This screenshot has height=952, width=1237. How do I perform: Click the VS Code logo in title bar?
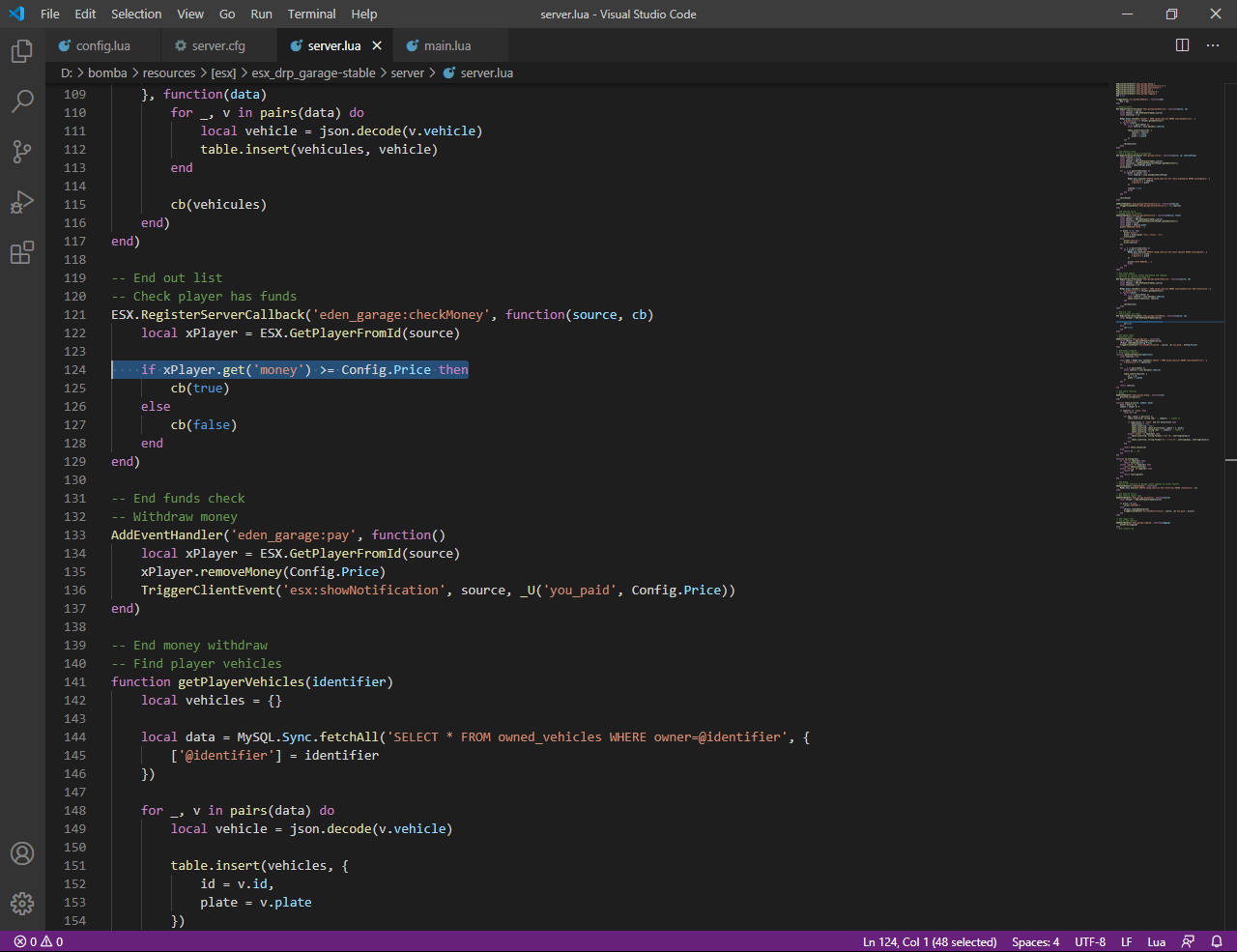coord(16,14)
